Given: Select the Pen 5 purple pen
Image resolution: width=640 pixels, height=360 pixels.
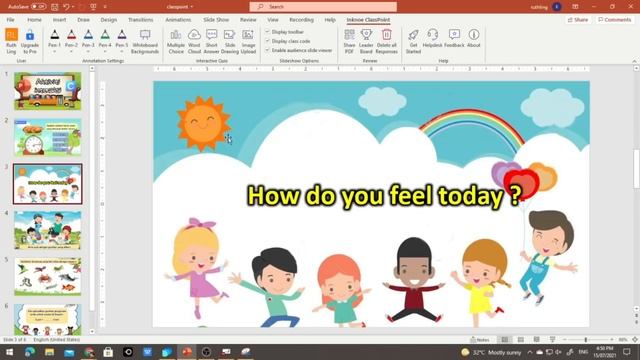Looking at the screenshot, I should tap(122, 35).
